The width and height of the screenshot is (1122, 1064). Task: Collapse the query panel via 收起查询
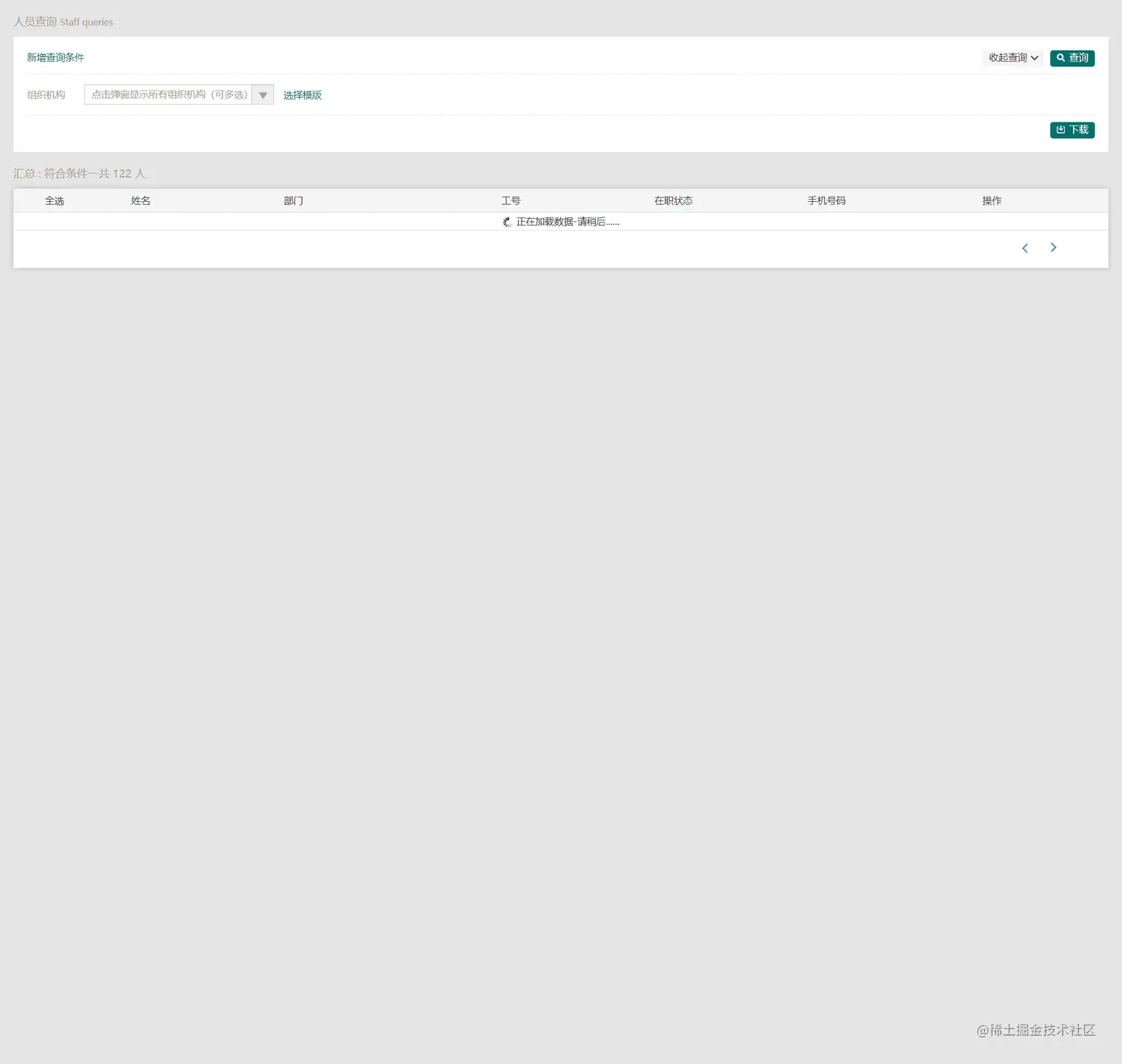1012,58
